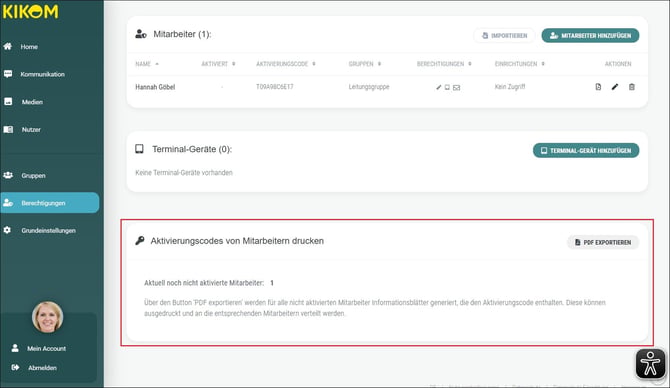Click 'Aktuell noch nicht aktivierte Mitarbeiter' label
The image size is (670, 388).
coord(204,283)
